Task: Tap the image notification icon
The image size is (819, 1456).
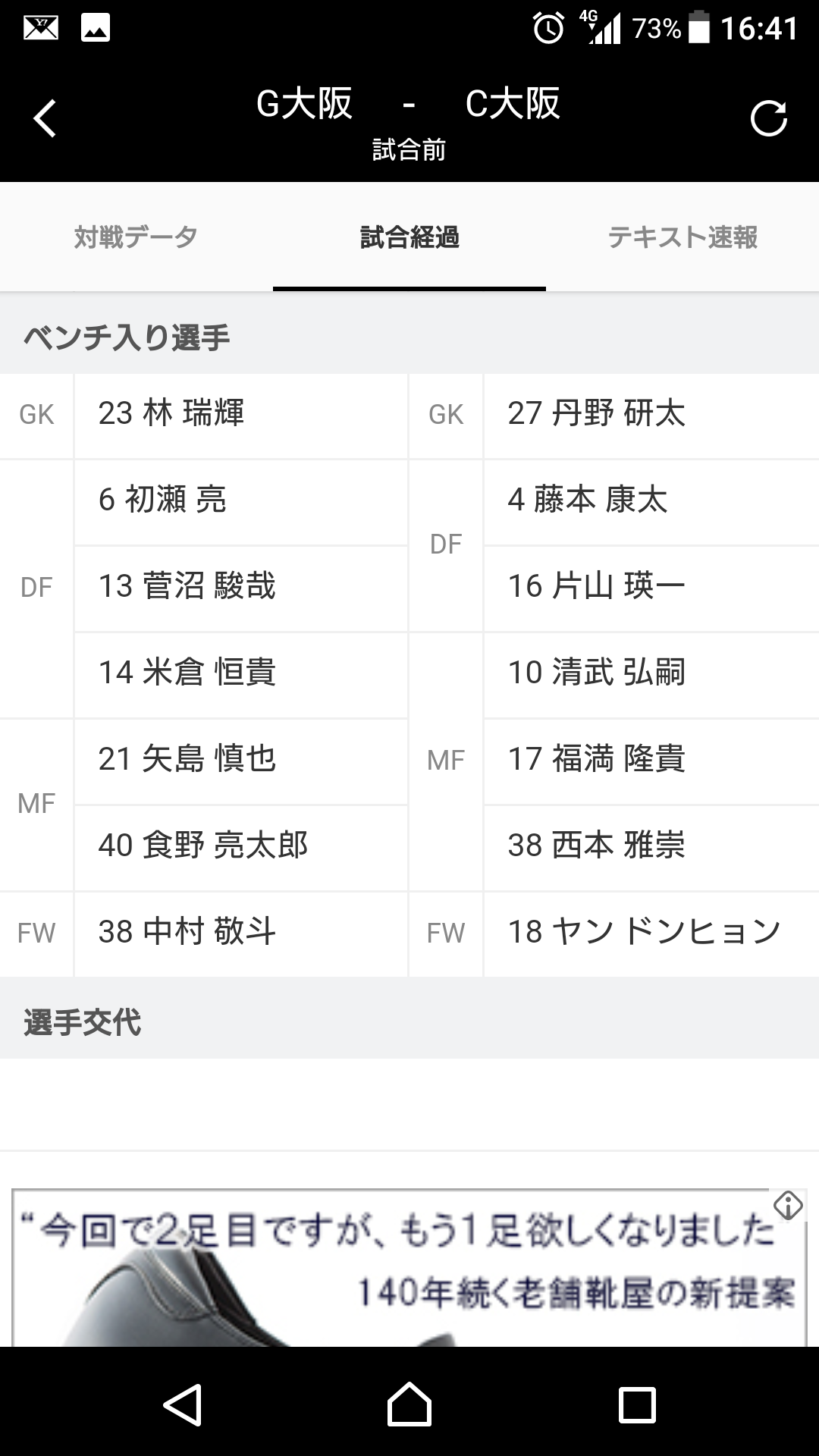Action: [x=96, y=29]
